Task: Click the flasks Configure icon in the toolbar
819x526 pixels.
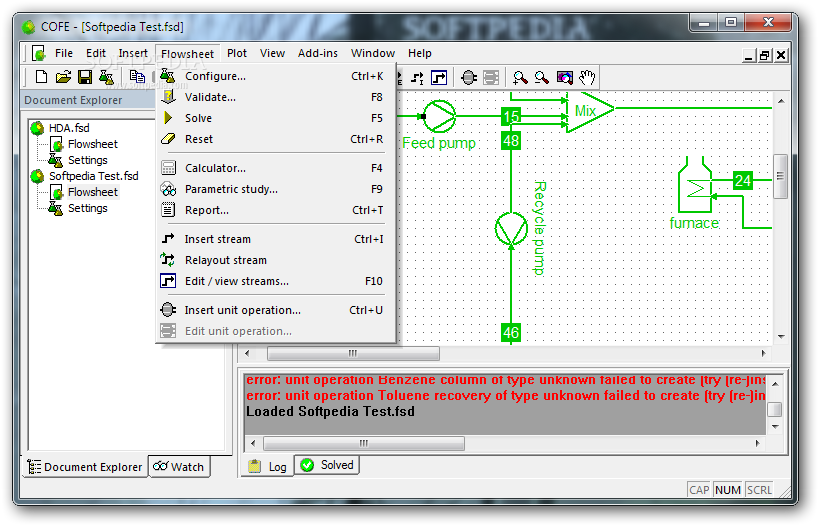Action: (x=106, y=77)
